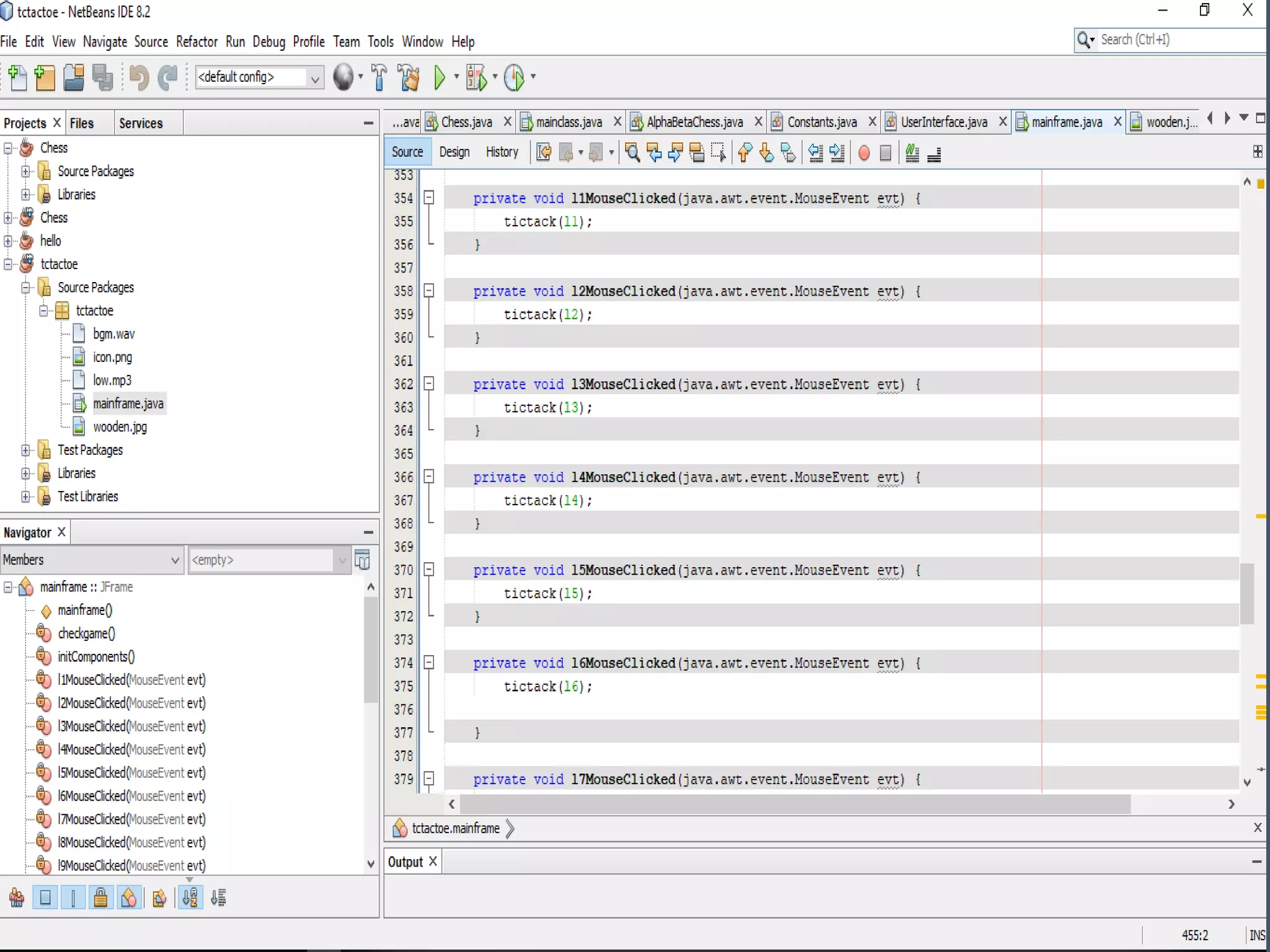Click the Profile Project clock icon
The image size is (1270, 952).
pyautogui.click(x=514, y=77)
